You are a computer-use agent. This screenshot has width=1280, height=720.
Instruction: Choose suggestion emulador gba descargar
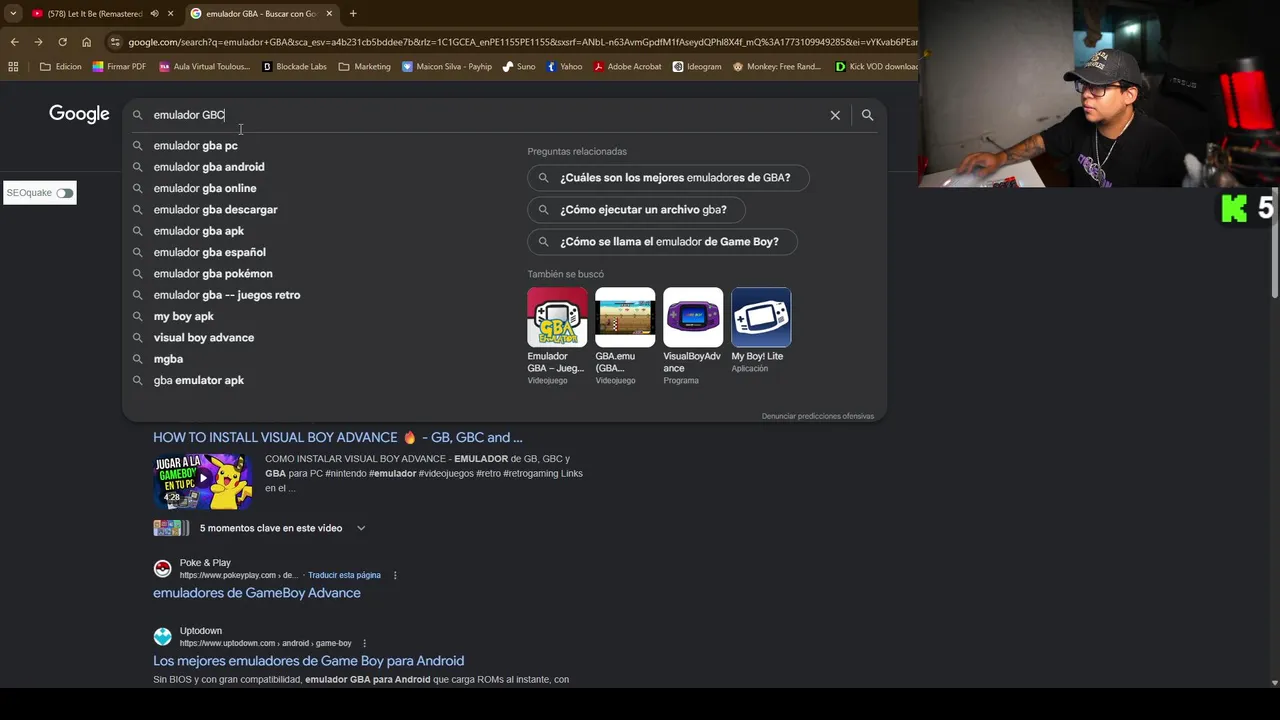[x=215, y=210]
